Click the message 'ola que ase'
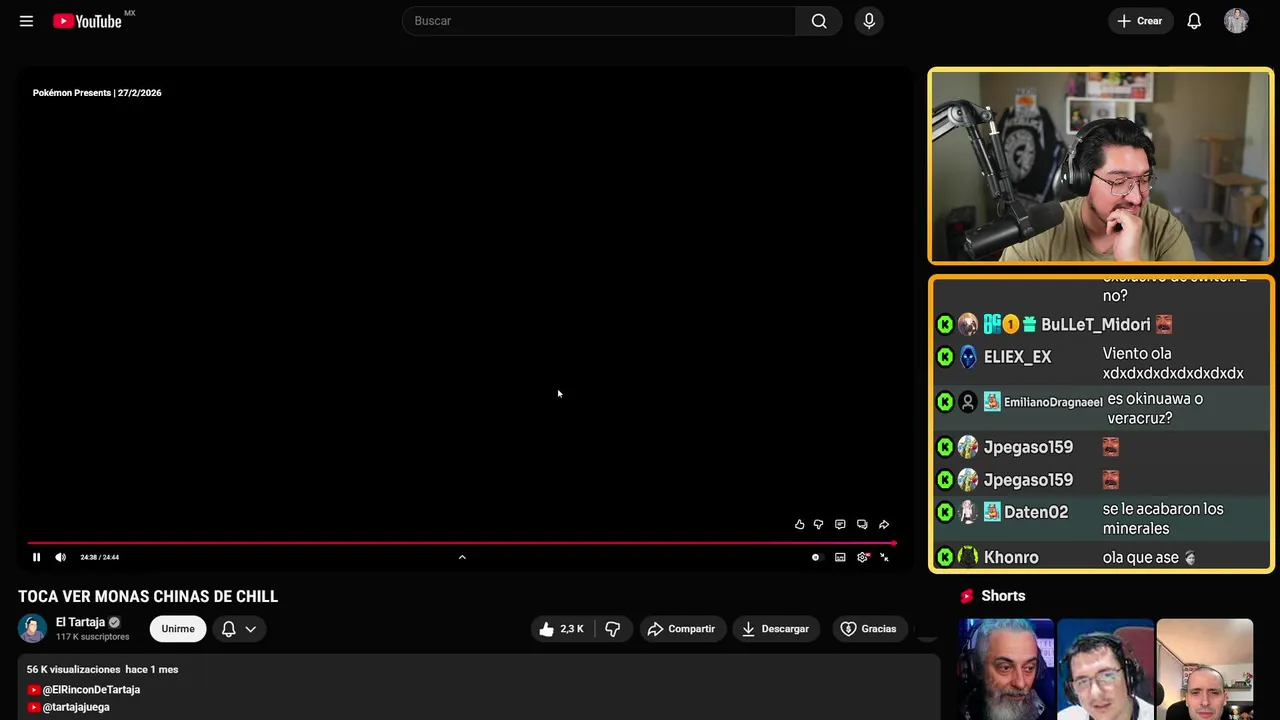 [x=1141, y=557]
